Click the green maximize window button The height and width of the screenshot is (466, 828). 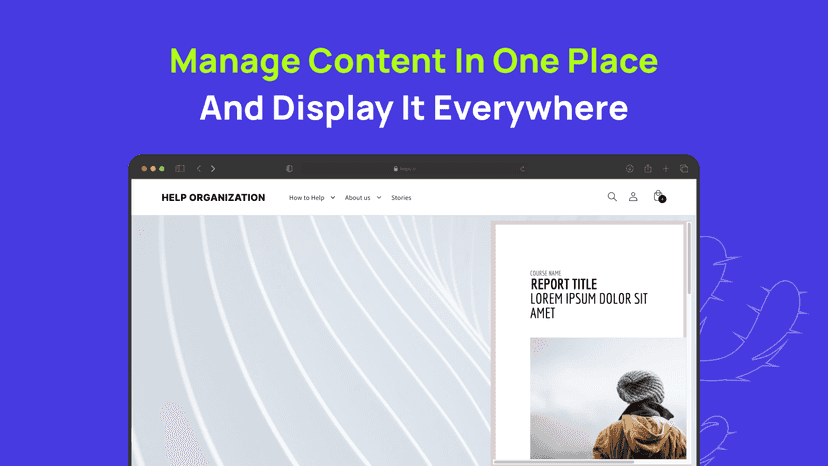[162, 169]
